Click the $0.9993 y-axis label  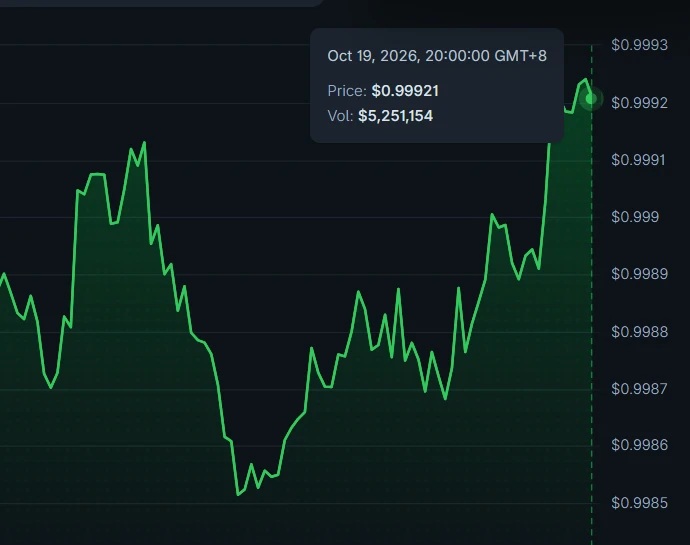(639, 45)
